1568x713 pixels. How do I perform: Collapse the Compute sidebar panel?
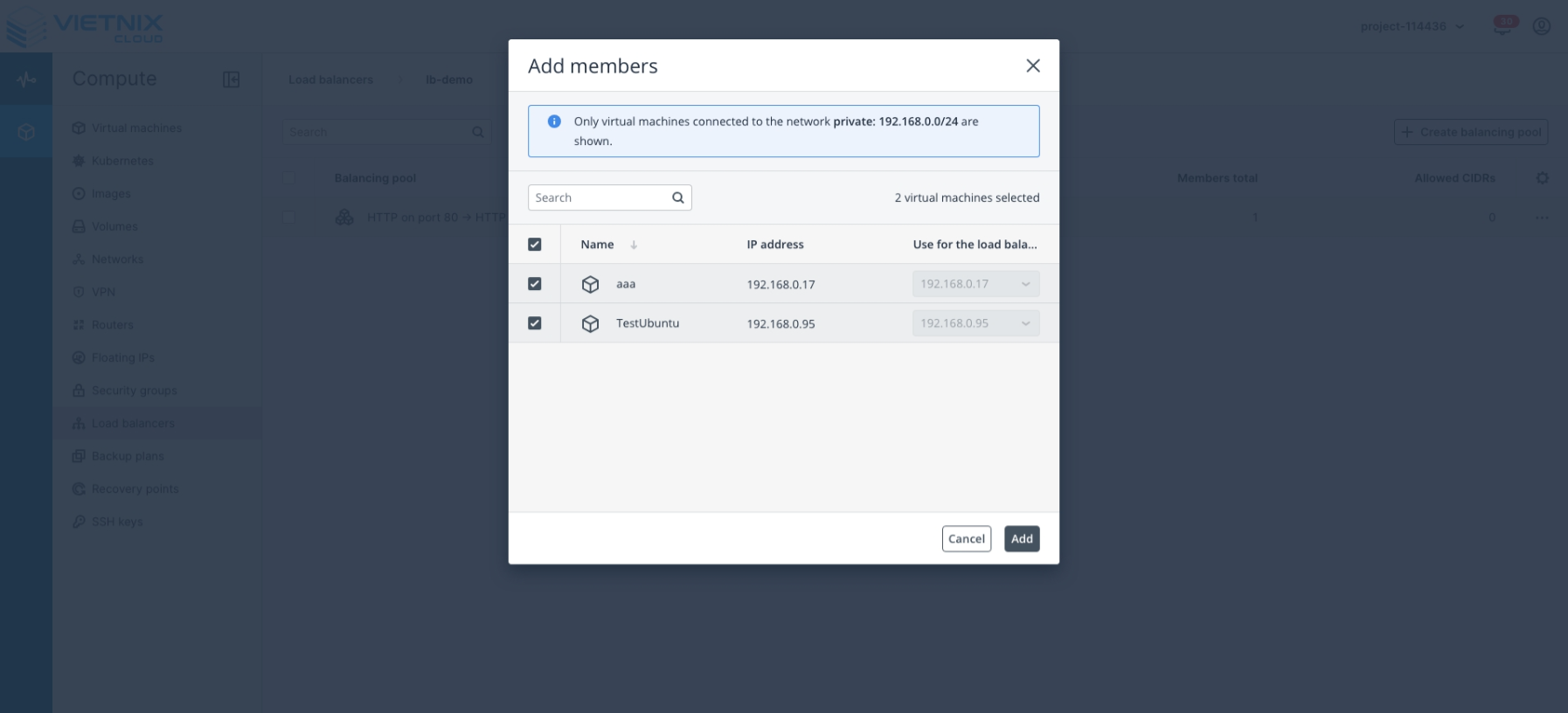(231, 79)
